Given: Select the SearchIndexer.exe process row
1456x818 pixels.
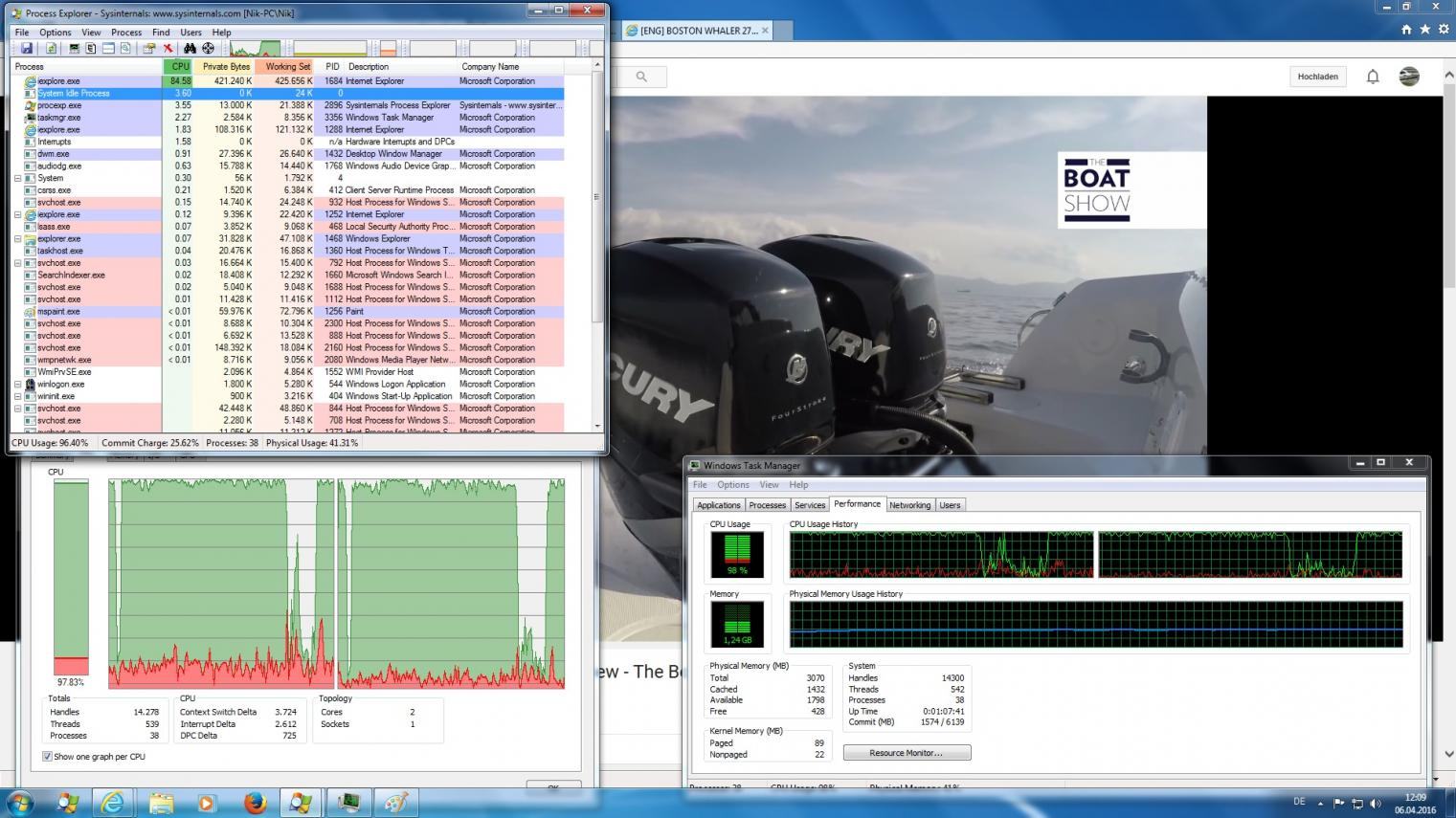Looking at the screenshot, I should (288, 275).
